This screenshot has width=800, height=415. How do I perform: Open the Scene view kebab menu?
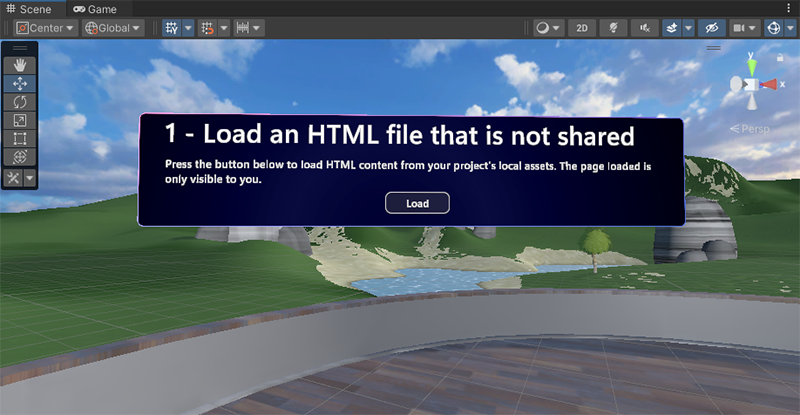[788, 8]
